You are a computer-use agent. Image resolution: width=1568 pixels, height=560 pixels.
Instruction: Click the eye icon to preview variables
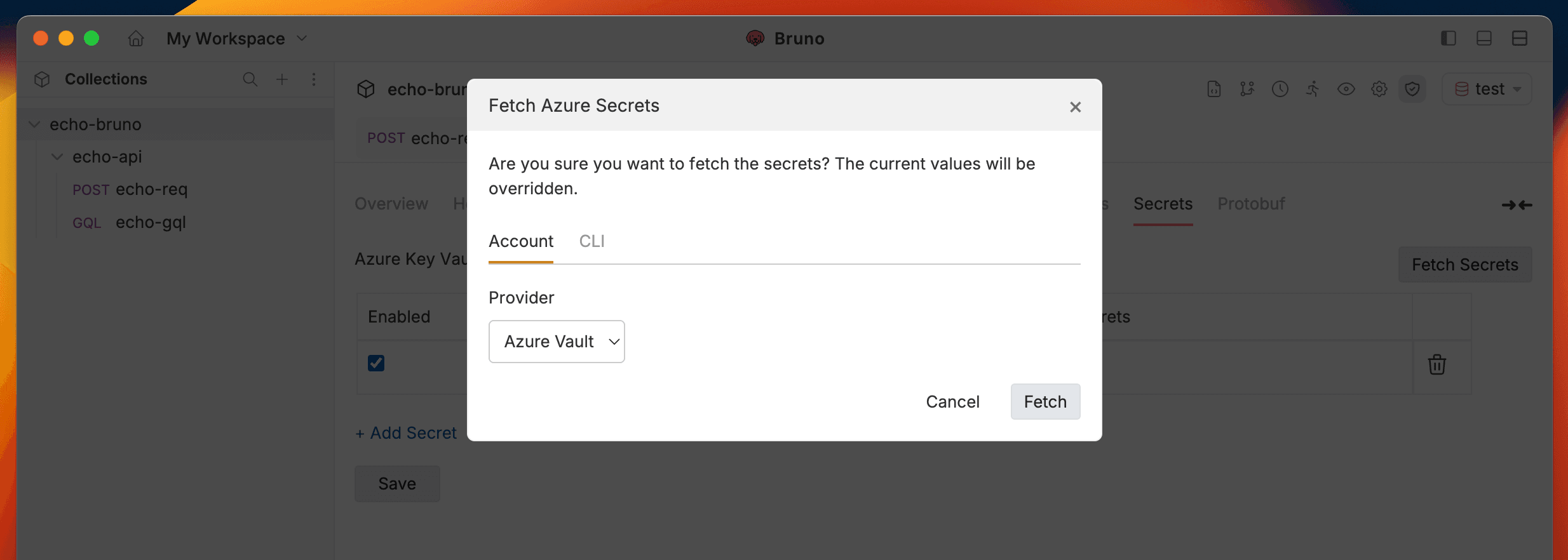coord(1346,89)
